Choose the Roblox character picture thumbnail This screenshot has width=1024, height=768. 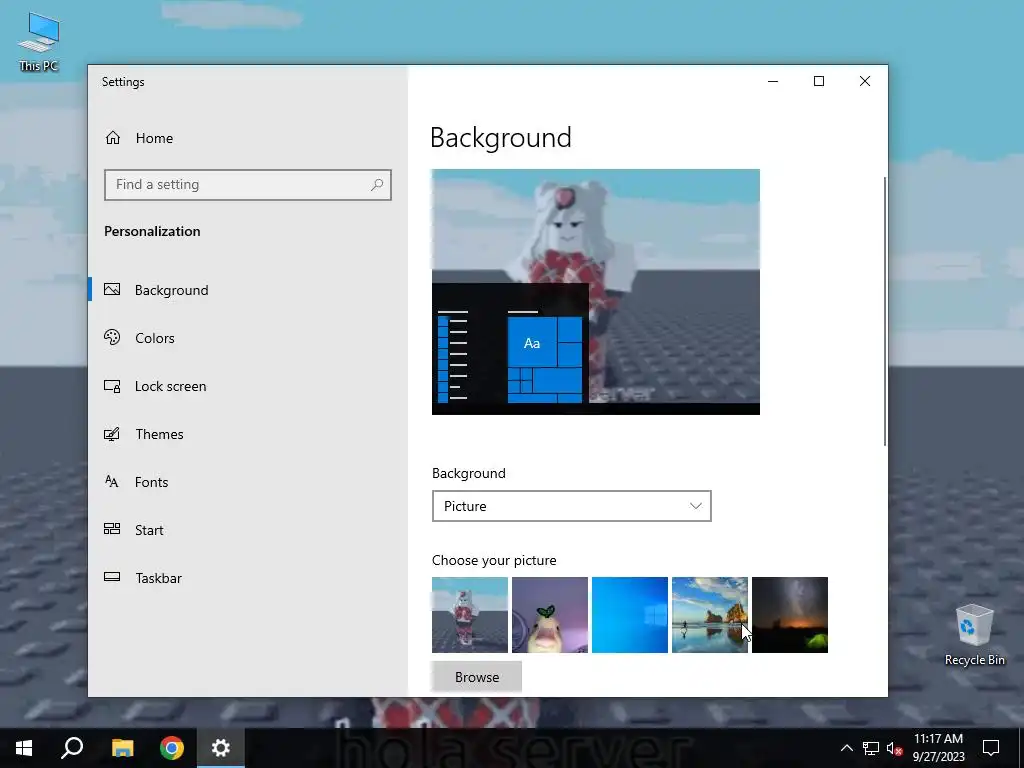470,615
